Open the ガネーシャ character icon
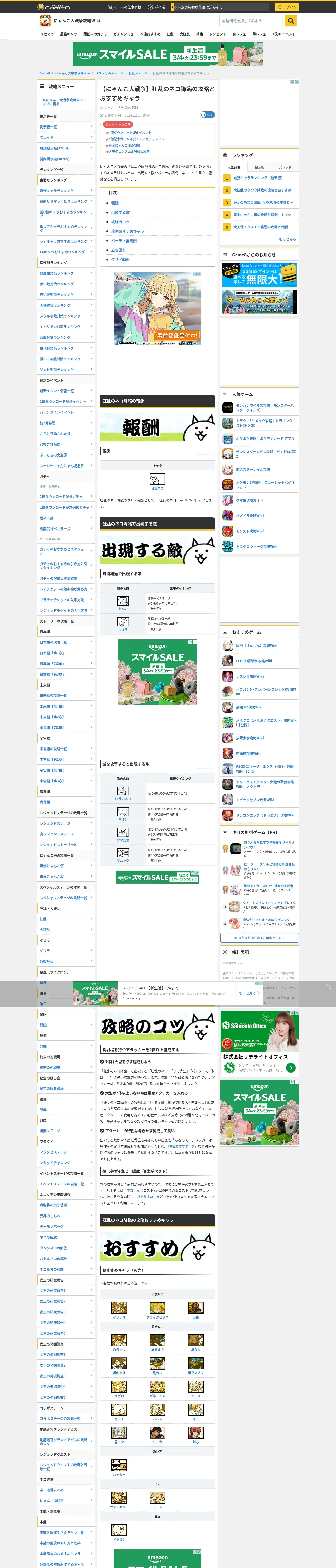 coord(157,1387)
